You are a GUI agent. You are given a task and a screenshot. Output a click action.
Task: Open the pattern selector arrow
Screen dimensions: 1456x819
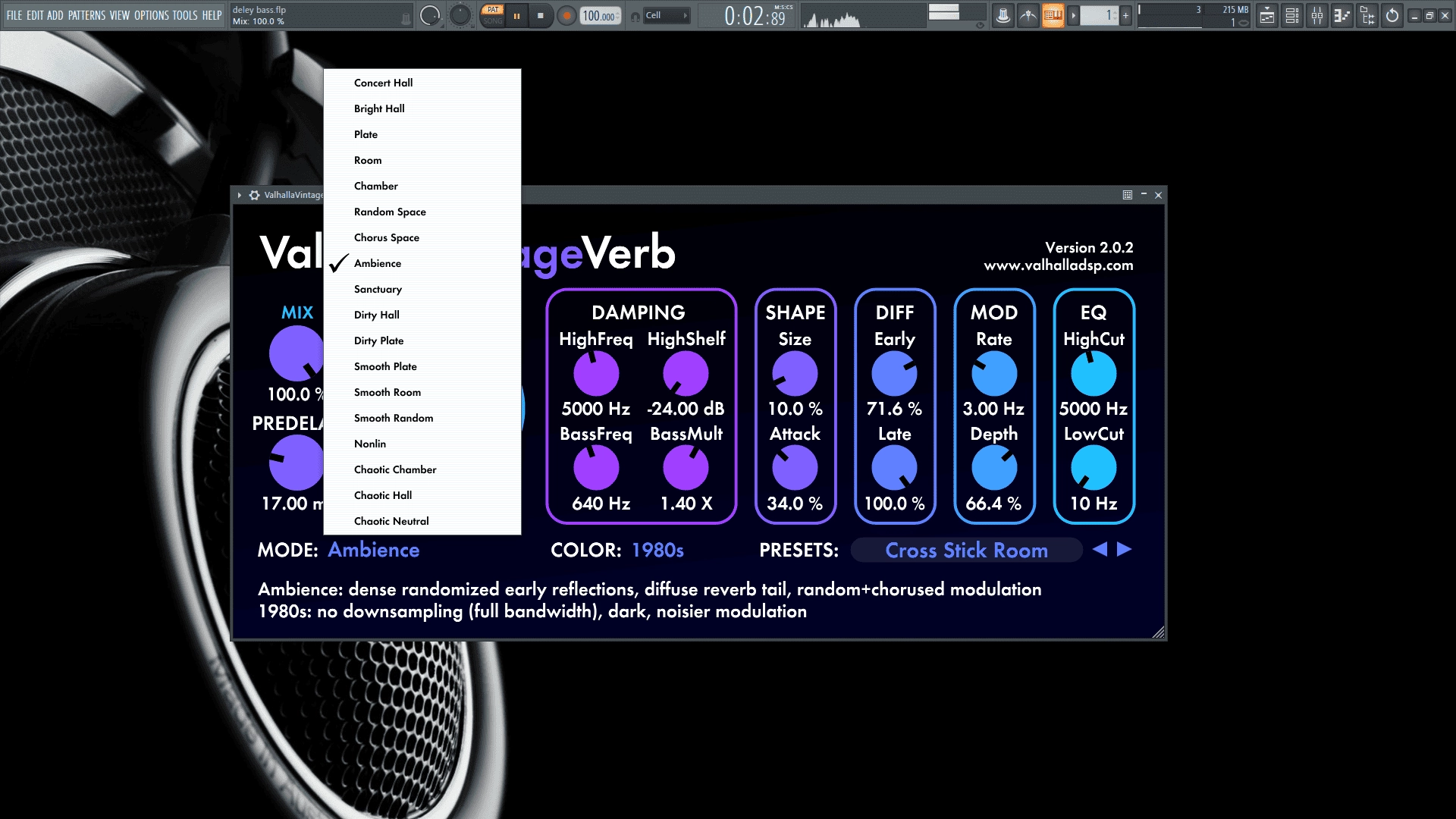[1073, 15]
